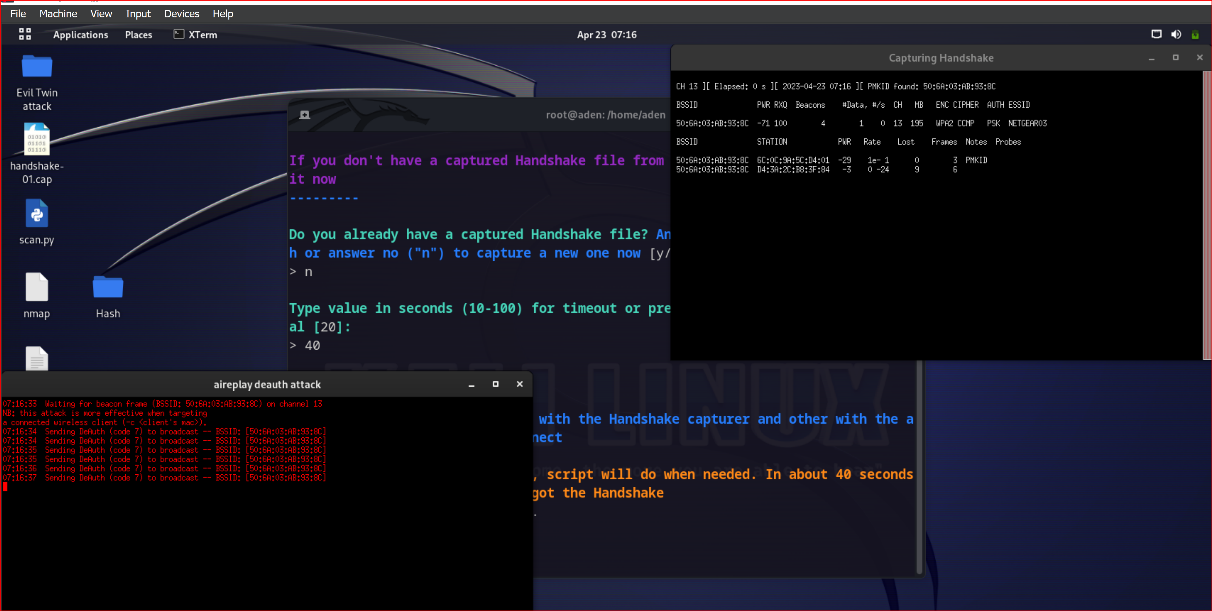Click station MAC 6C:0C:9A:5C:D4:01
1212x611 pixels.
point(793,160)
